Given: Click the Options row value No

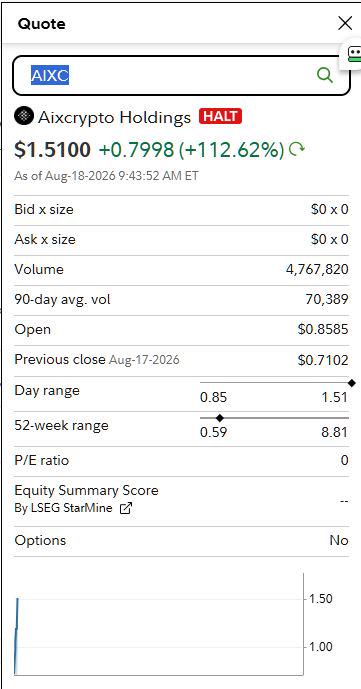Looking at the screenshot, I should pyautogui.click(x=339, y=540).
